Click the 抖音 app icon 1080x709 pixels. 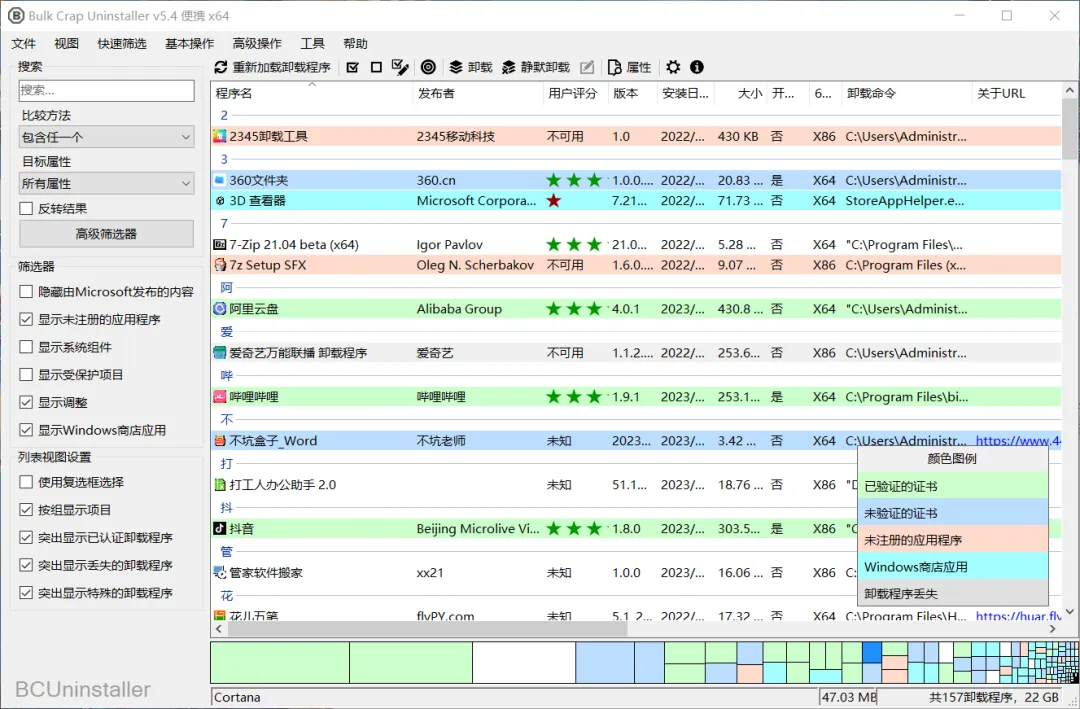point(220,528)
